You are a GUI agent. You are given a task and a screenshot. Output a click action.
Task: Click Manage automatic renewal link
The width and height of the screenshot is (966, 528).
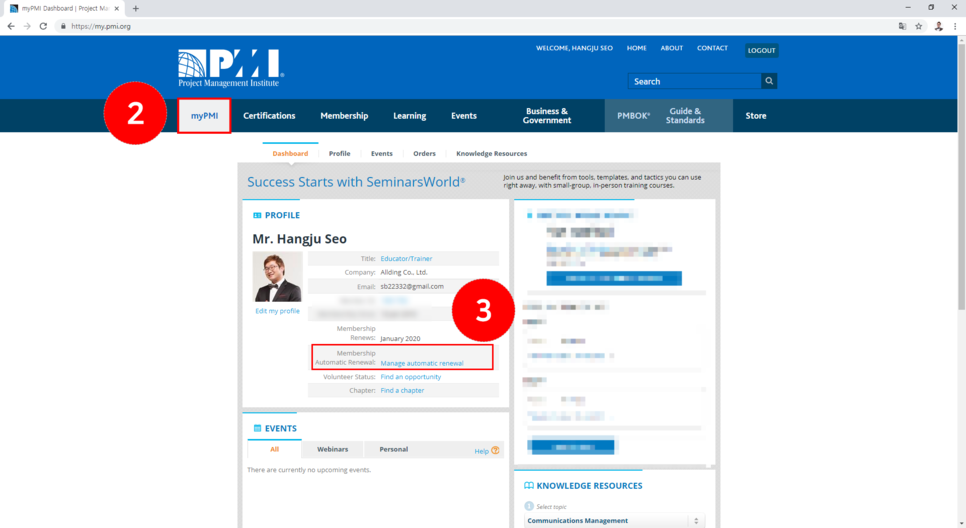pos(421,364)
